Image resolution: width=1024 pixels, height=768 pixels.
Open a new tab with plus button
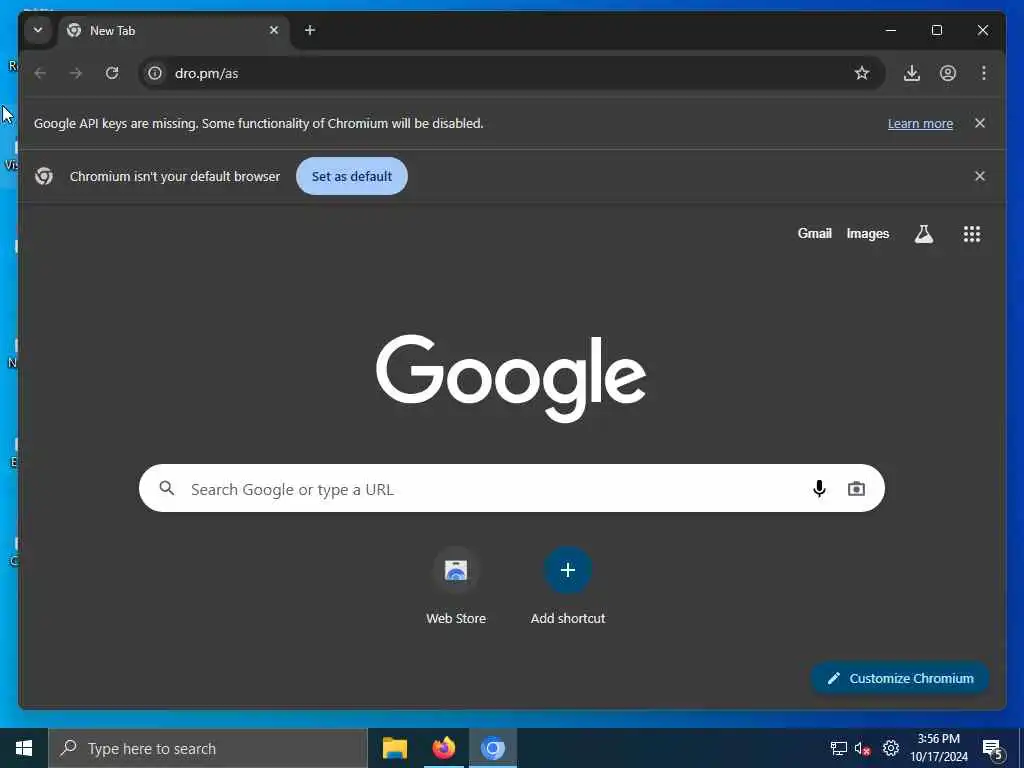[x=310, y=30]
